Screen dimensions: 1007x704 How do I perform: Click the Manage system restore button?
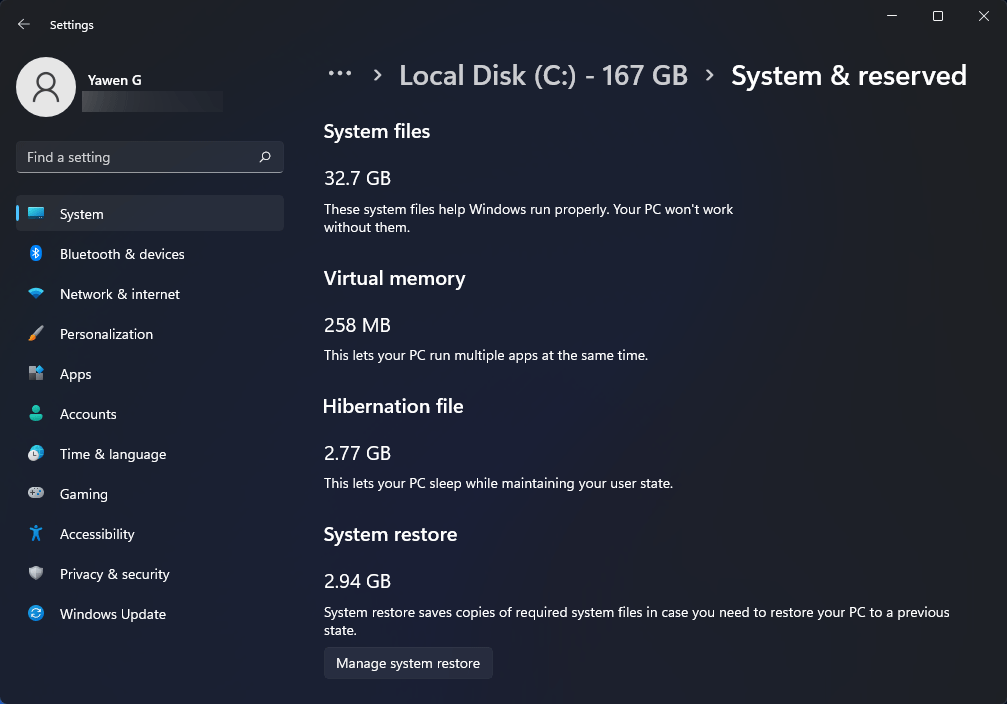pos(407,662)
